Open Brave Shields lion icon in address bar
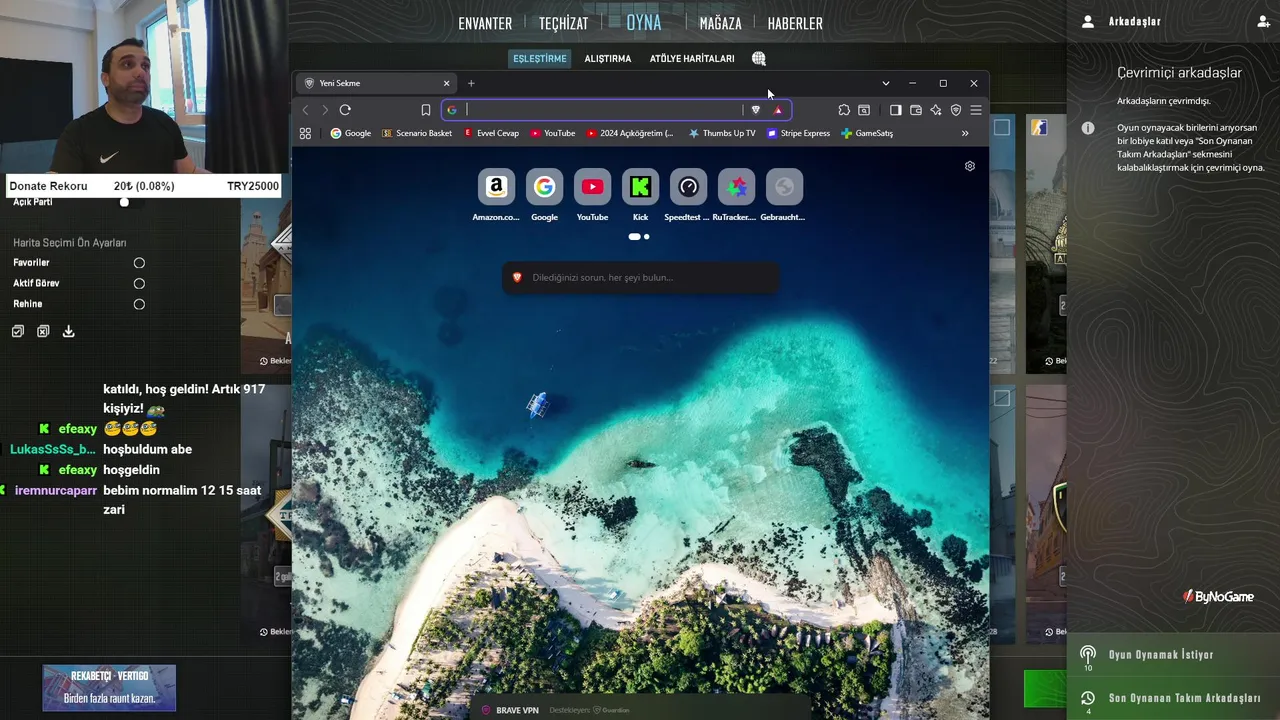1280x720 pixels. click(756, 110)
